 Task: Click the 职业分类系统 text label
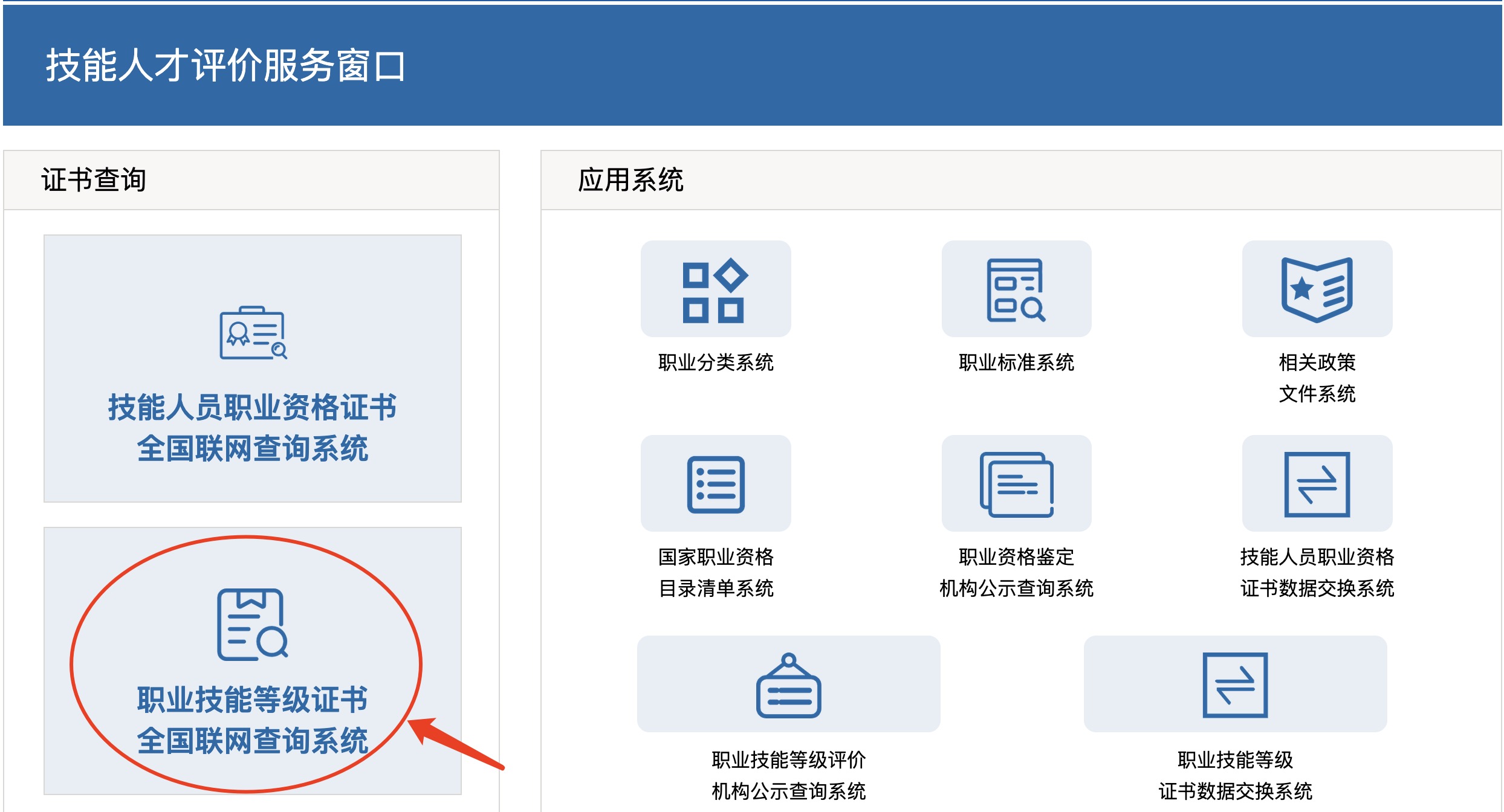click(715, 362)
